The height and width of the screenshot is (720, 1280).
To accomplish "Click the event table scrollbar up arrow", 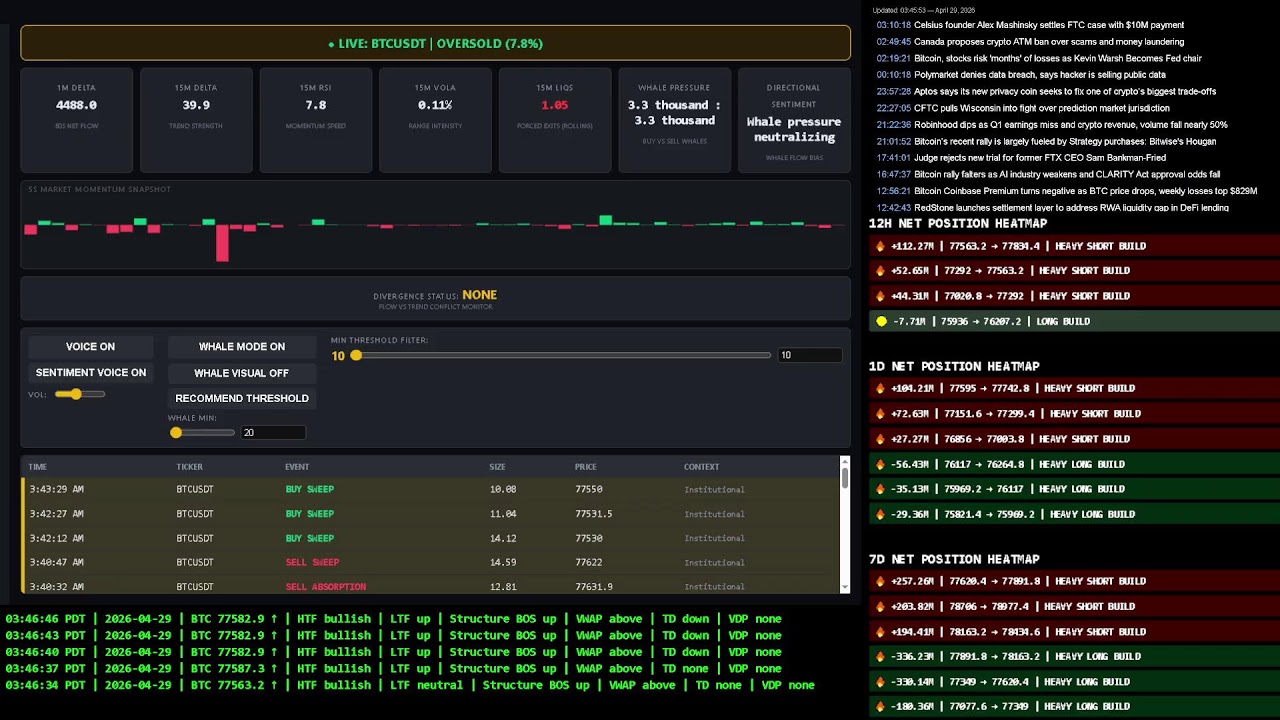I will pos(845,461).
